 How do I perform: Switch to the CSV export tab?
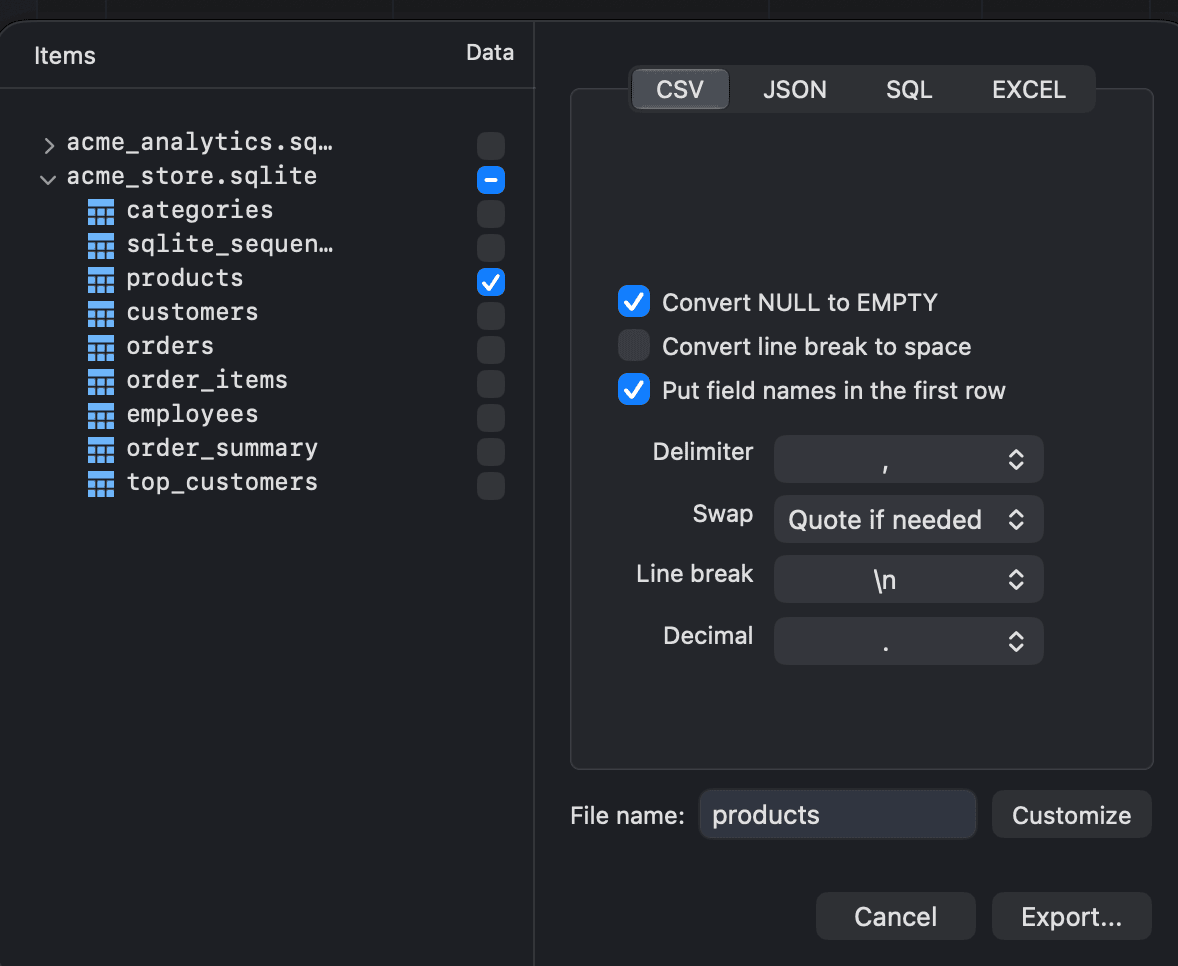click(680, 89)
